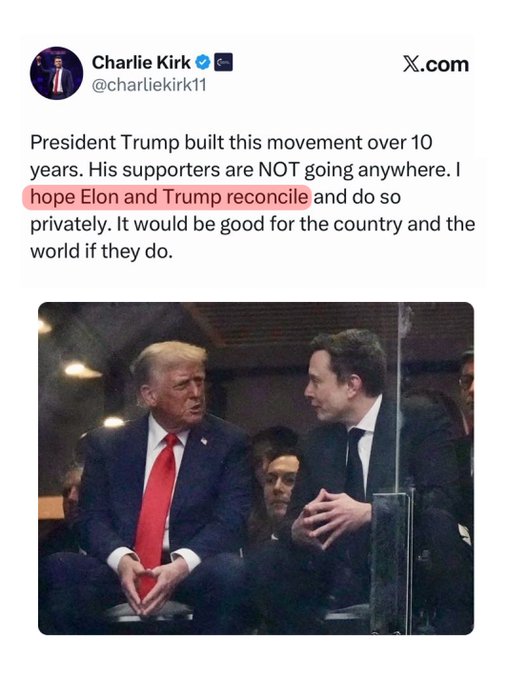Open the @charliekirk11 handle link
507x680 pixels.
149,85
